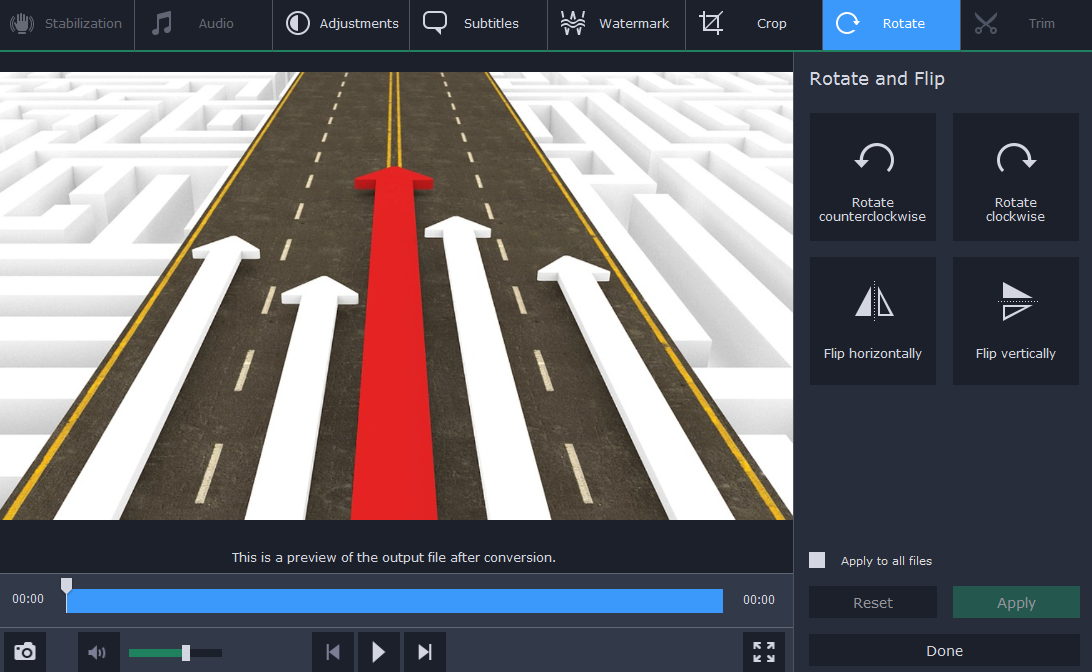
Task: Go to the Subtitles tab
Action: pos(478,24)
